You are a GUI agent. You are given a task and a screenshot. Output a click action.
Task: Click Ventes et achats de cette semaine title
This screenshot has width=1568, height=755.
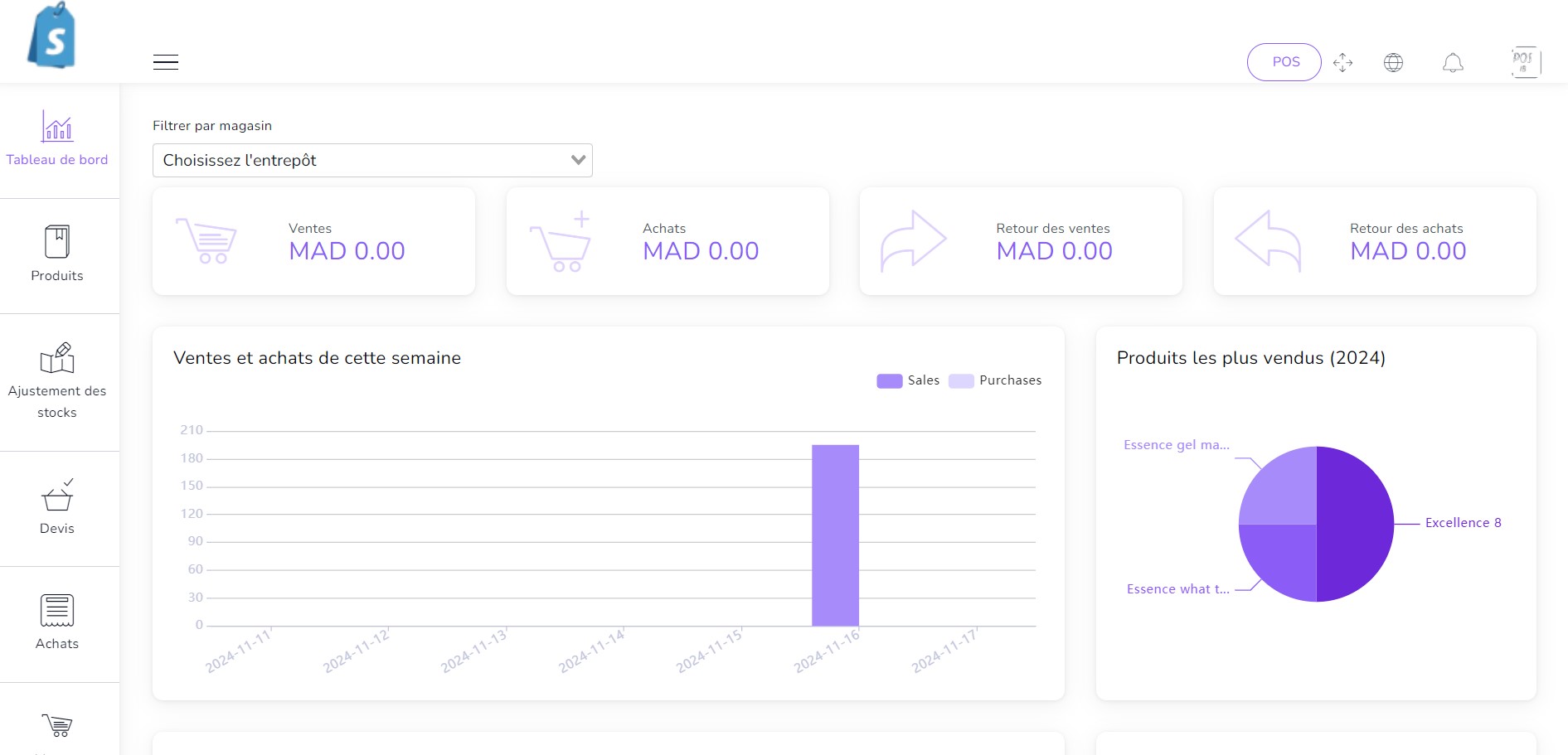point(317,358)
